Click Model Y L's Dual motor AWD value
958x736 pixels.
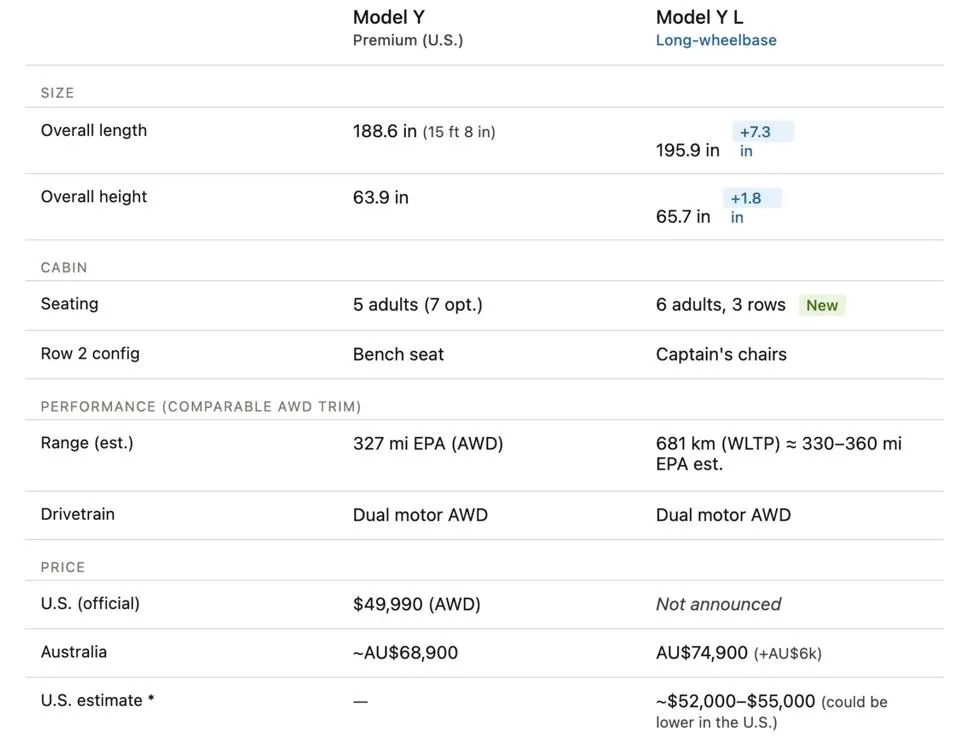pyautogui.click(x=723, y=516)
